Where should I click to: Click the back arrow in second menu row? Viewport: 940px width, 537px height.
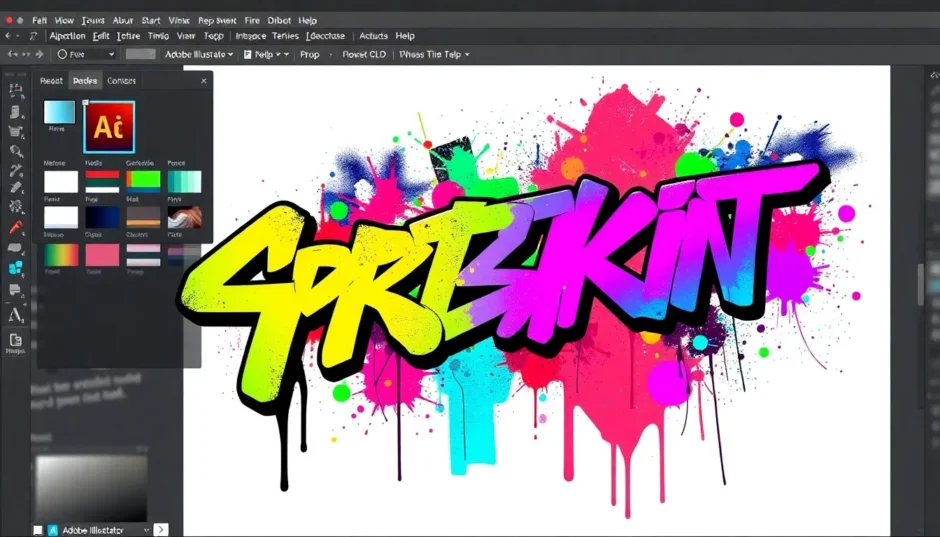point(8,36)
